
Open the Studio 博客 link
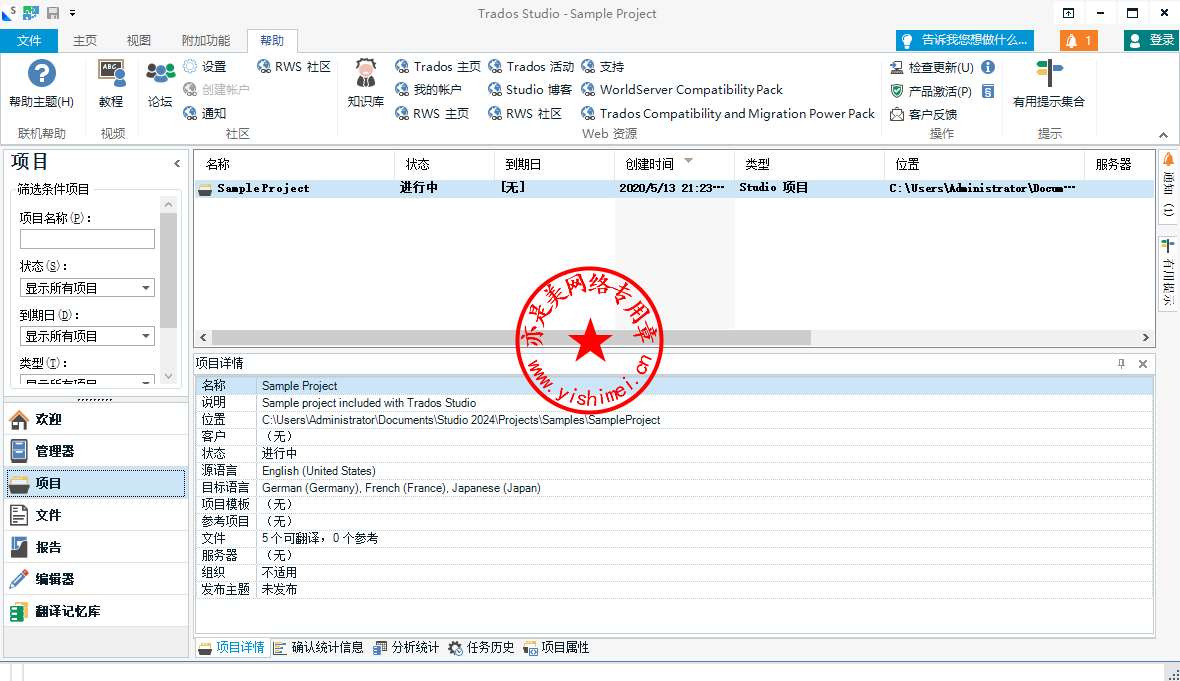click(530, 90)
